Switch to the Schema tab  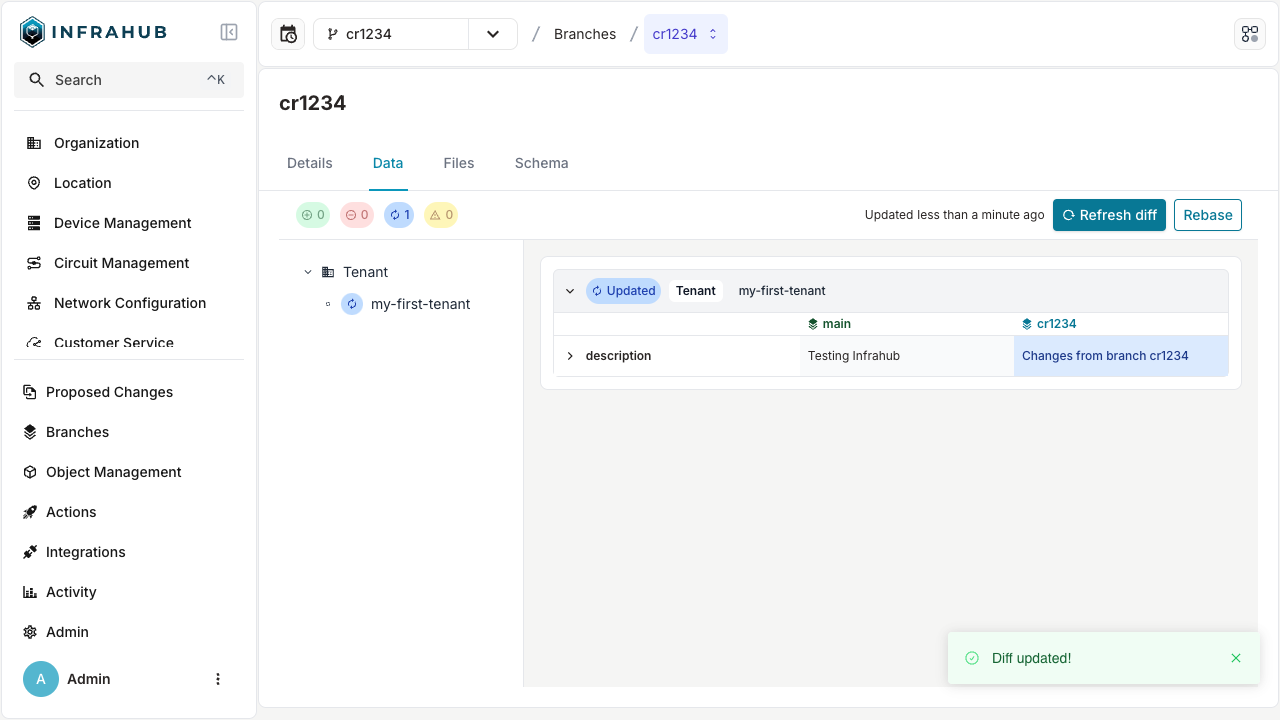541,163
